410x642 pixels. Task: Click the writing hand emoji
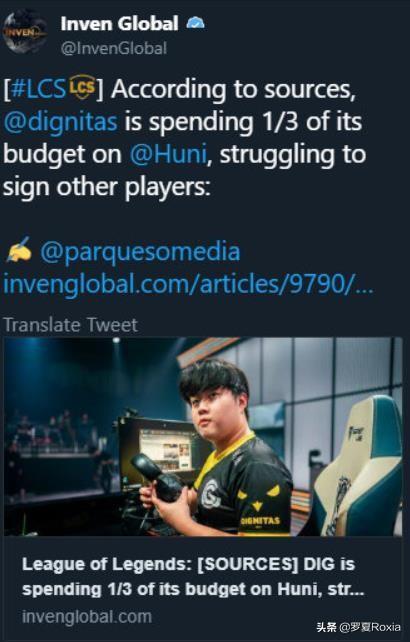pos(19,250)
